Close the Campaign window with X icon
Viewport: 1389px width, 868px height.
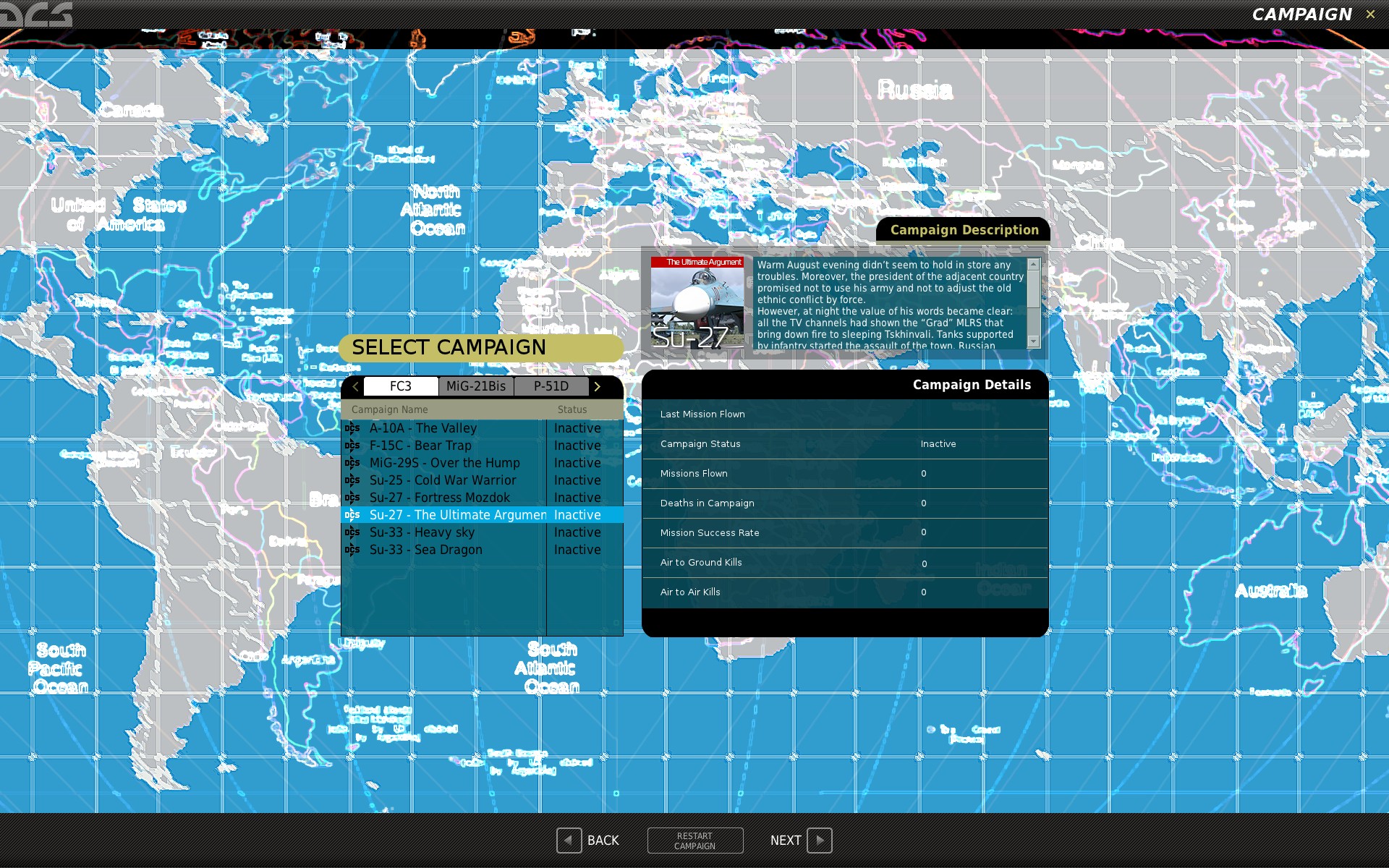point(1370,14)
